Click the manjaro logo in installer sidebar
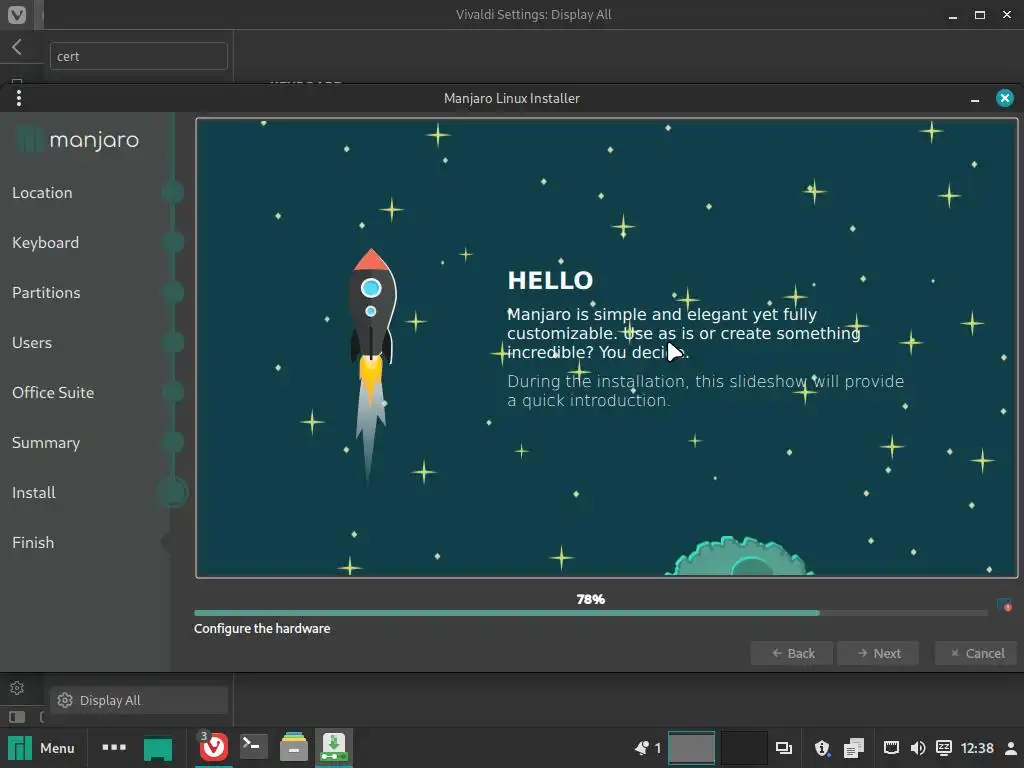Viewport: 1024px width, 768px height. (x=78, y=140)
